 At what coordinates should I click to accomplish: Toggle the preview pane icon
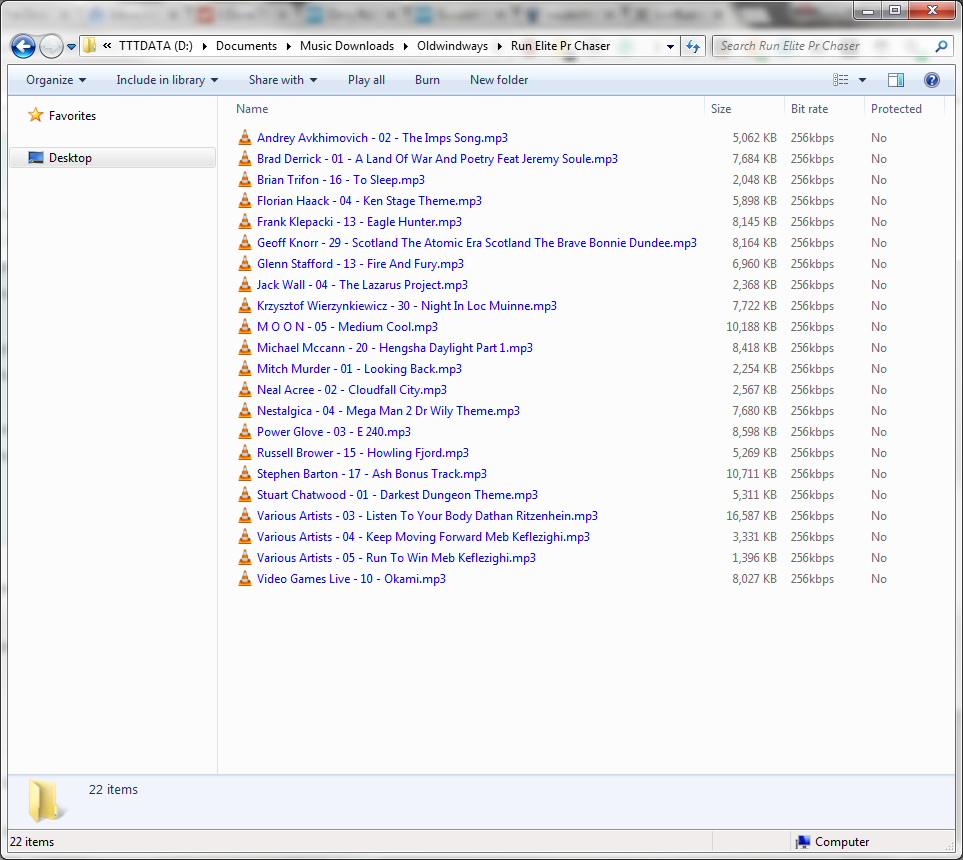click(895, 80)
